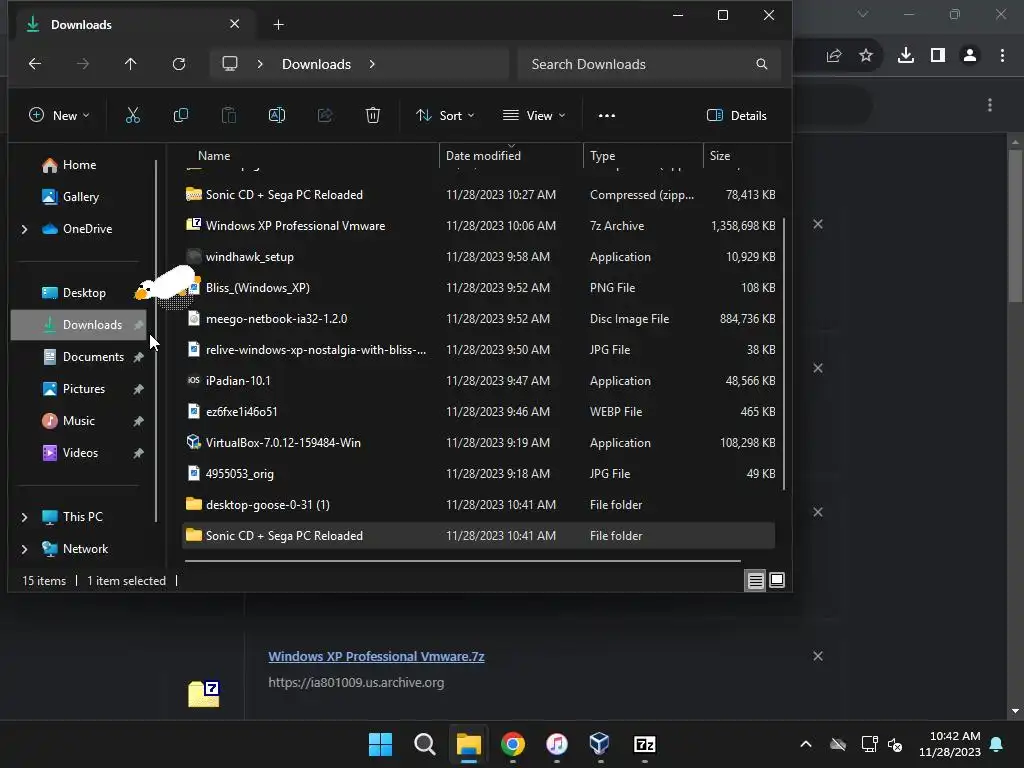
Task: Click the Delete trash icon
Action: tap(373, 116)
